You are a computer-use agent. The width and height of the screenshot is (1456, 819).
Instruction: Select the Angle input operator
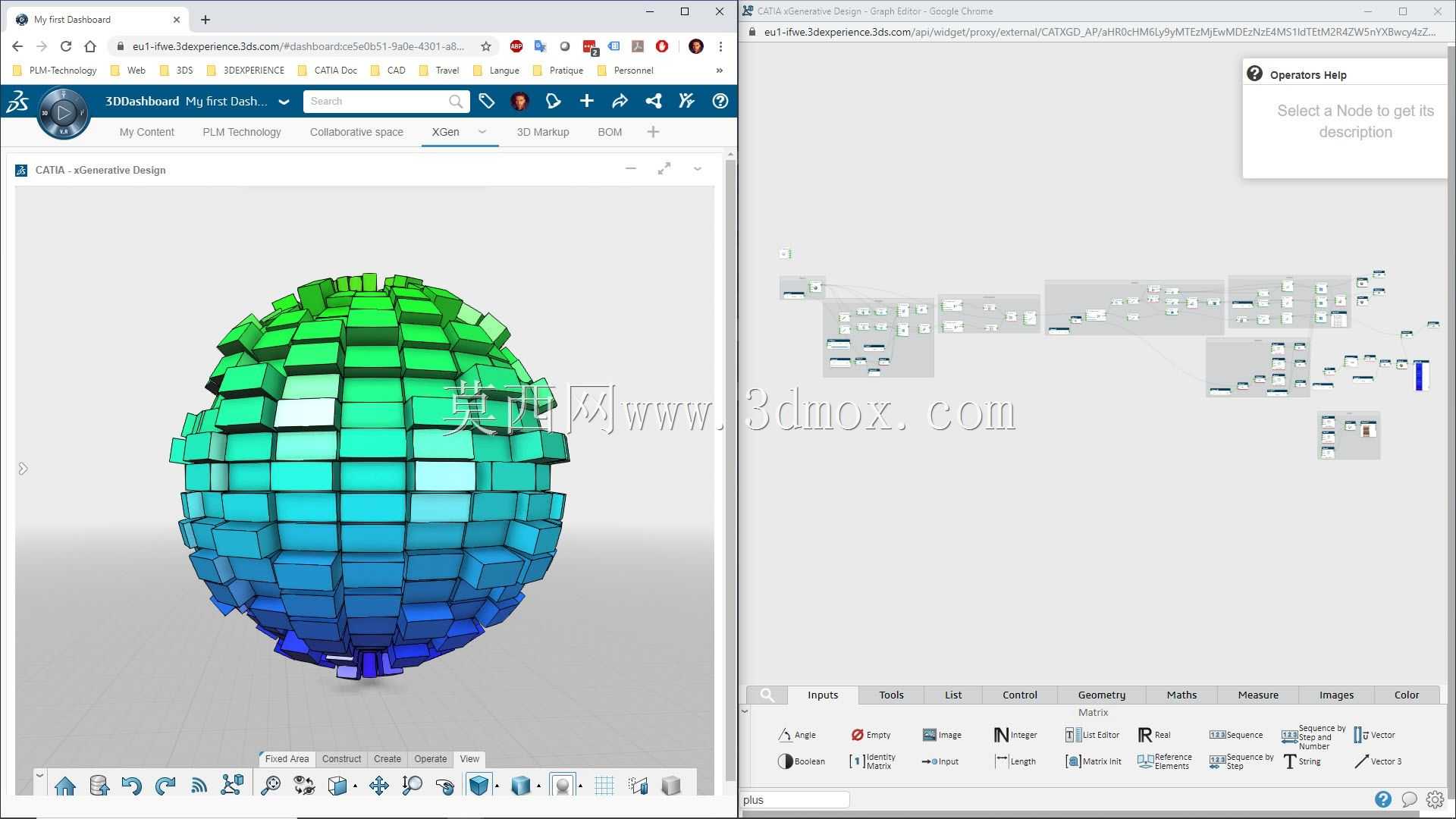pyautogui.click(x=797, y=735)
